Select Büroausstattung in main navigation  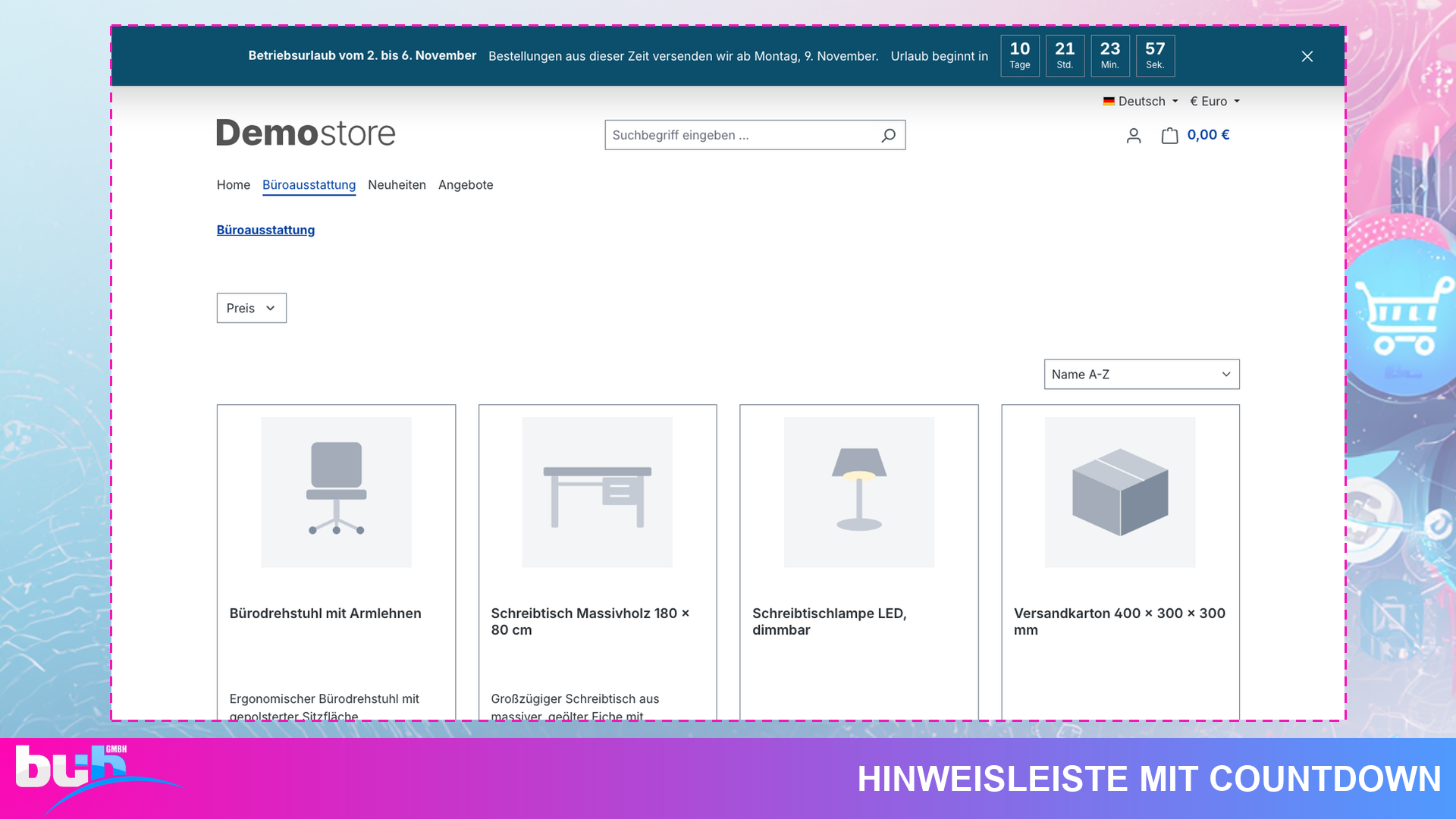(309, 185)
